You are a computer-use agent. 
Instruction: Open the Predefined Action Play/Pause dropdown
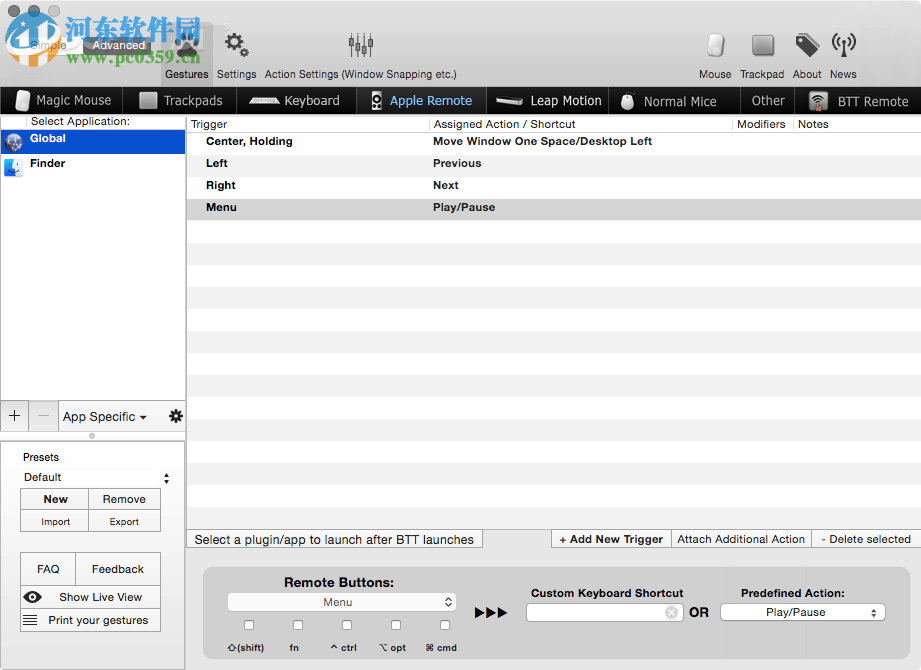coord(803,611)
